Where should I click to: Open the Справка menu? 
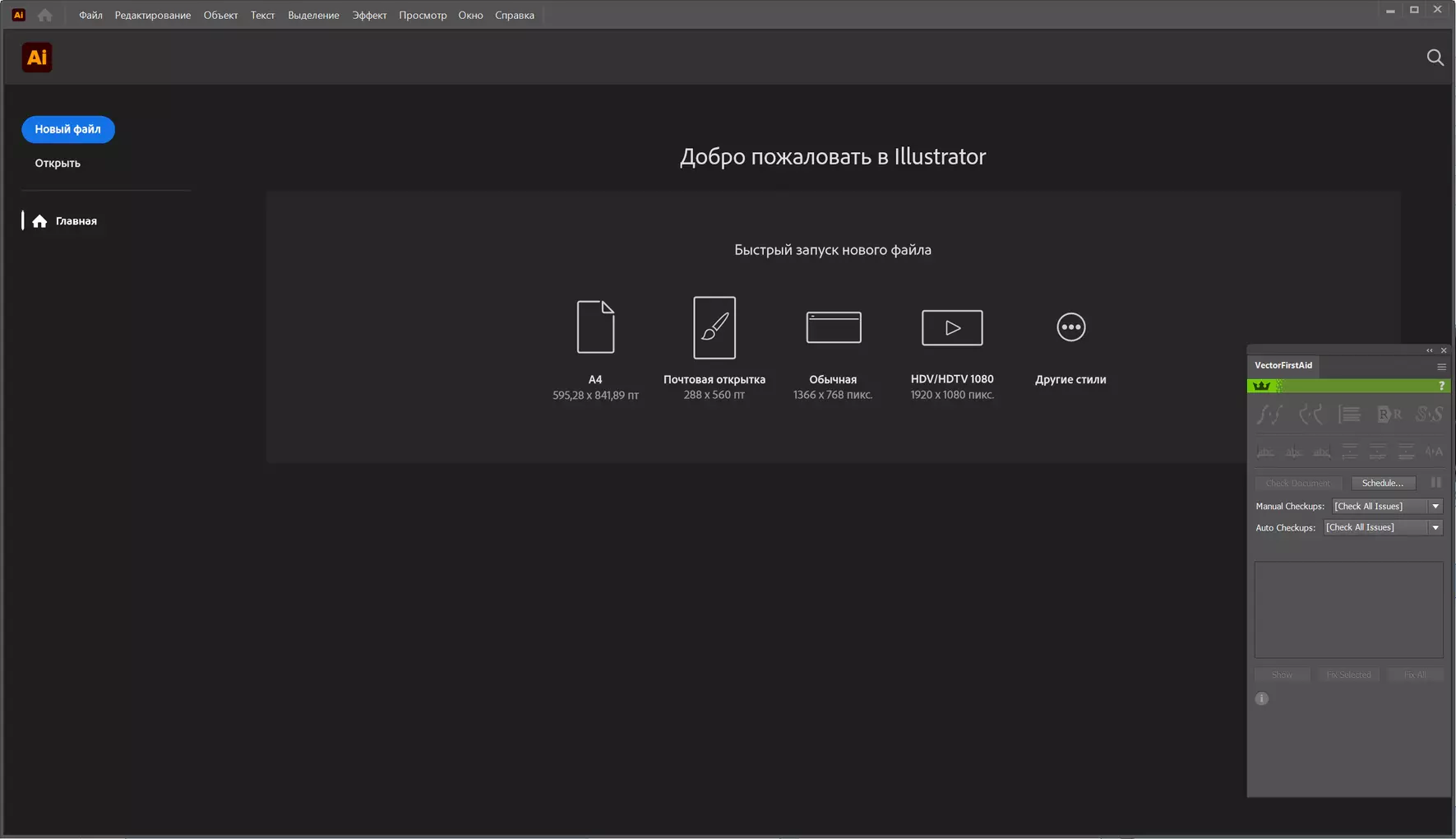(x=515, y=15)
